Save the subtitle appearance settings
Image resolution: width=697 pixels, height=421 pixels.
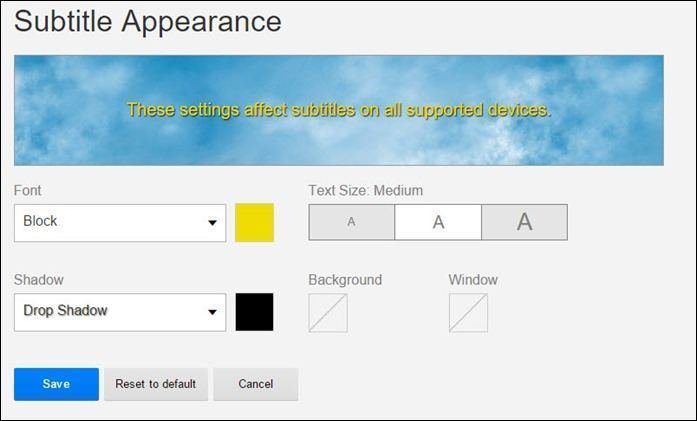pyautogui.click(x=56, y=384)
